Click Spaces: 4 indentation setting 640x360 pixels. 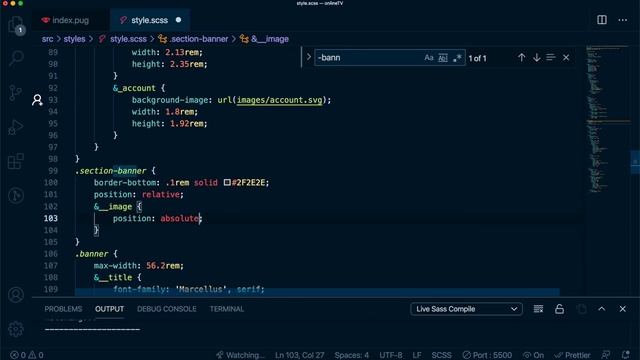pyautogui.click(x=351, y=355)
